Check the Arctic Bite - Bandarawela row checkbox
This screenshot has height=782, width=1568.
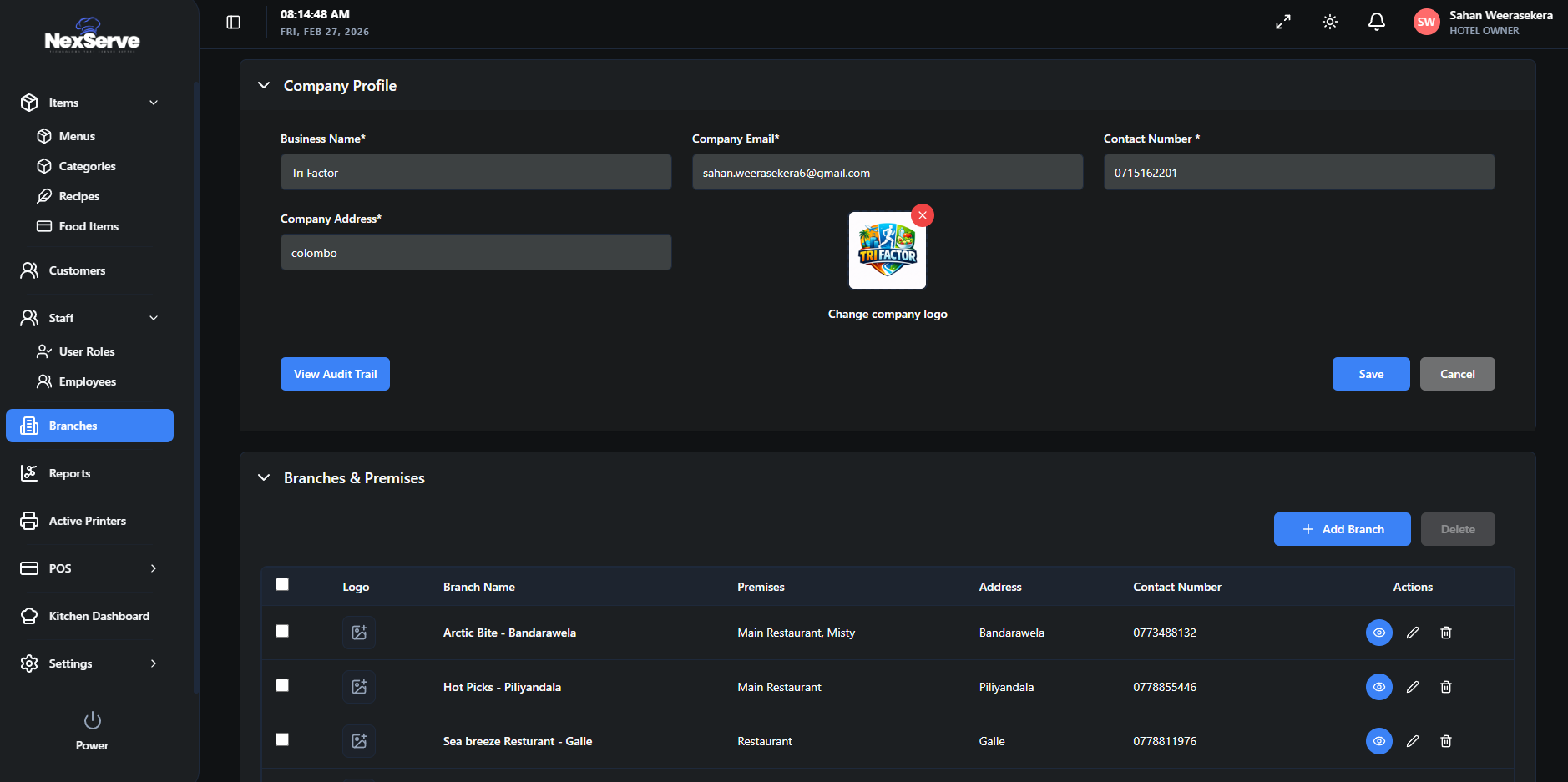pos(282,632)
